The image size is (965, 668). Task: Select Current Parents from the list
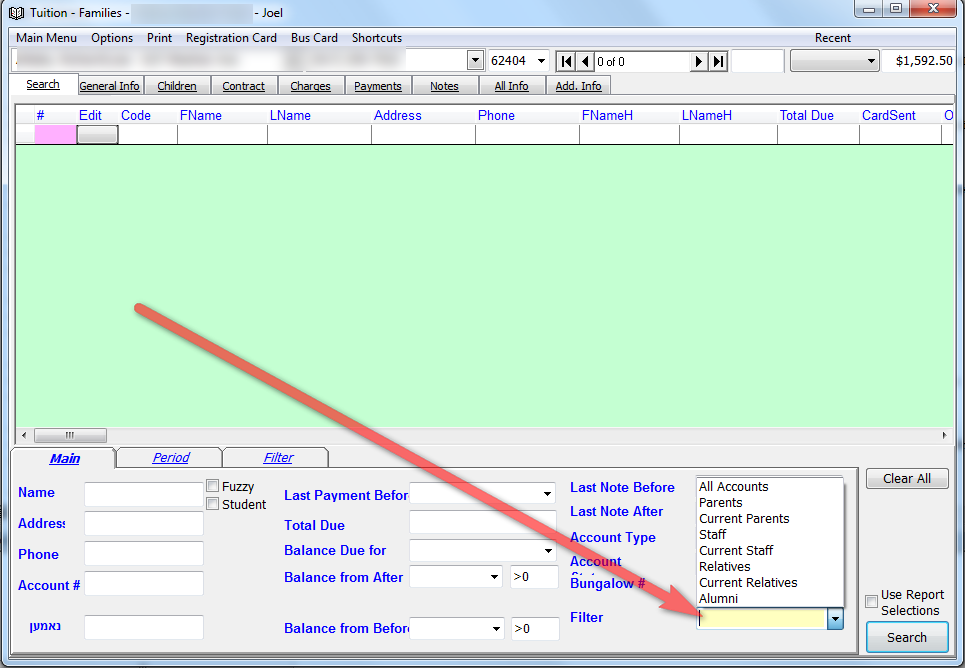(744, 519)
